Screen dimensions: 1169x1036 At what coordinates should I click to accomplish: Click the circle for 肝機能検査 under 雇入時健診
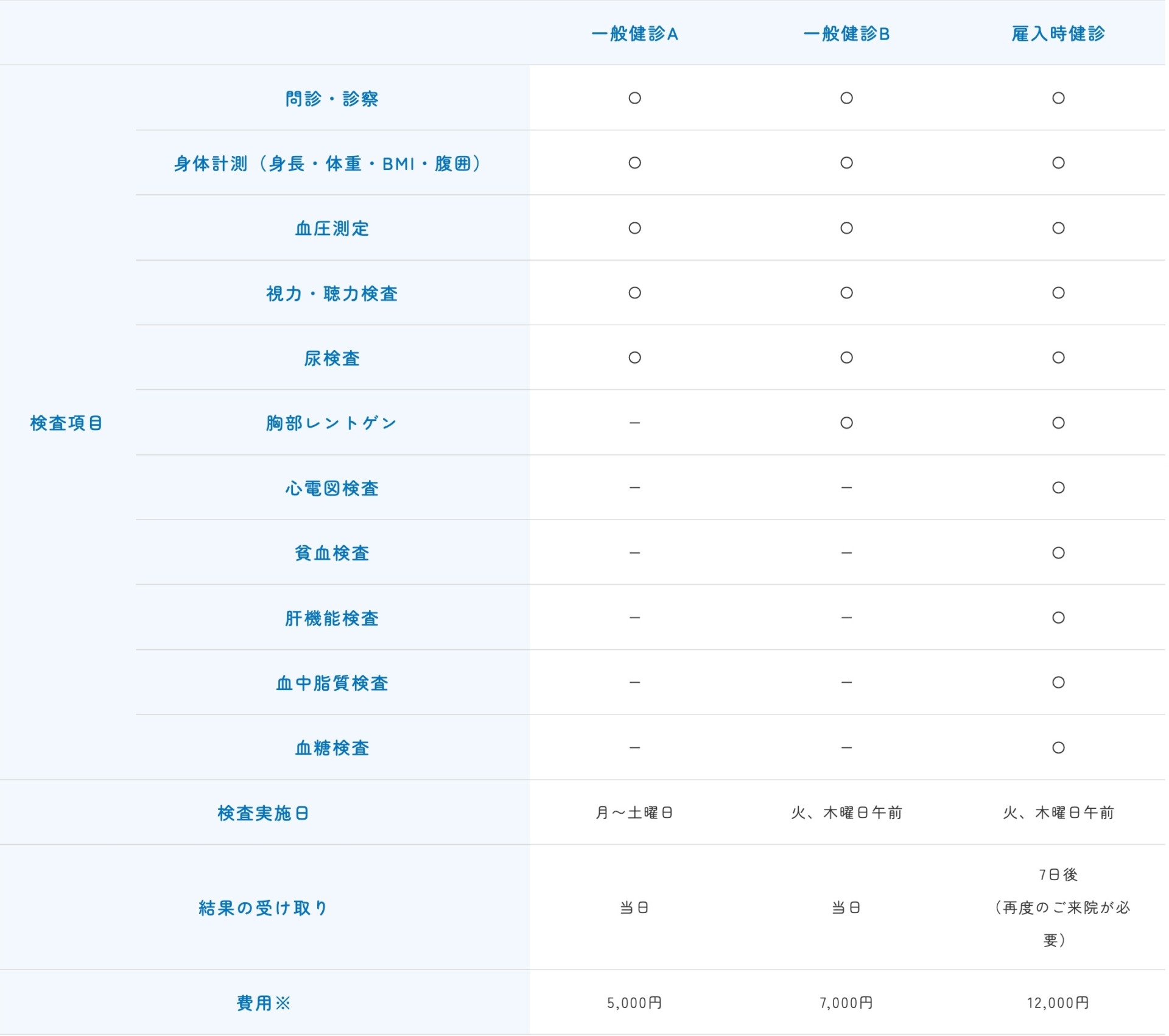pyautogui.click(x=1058, y=618)
